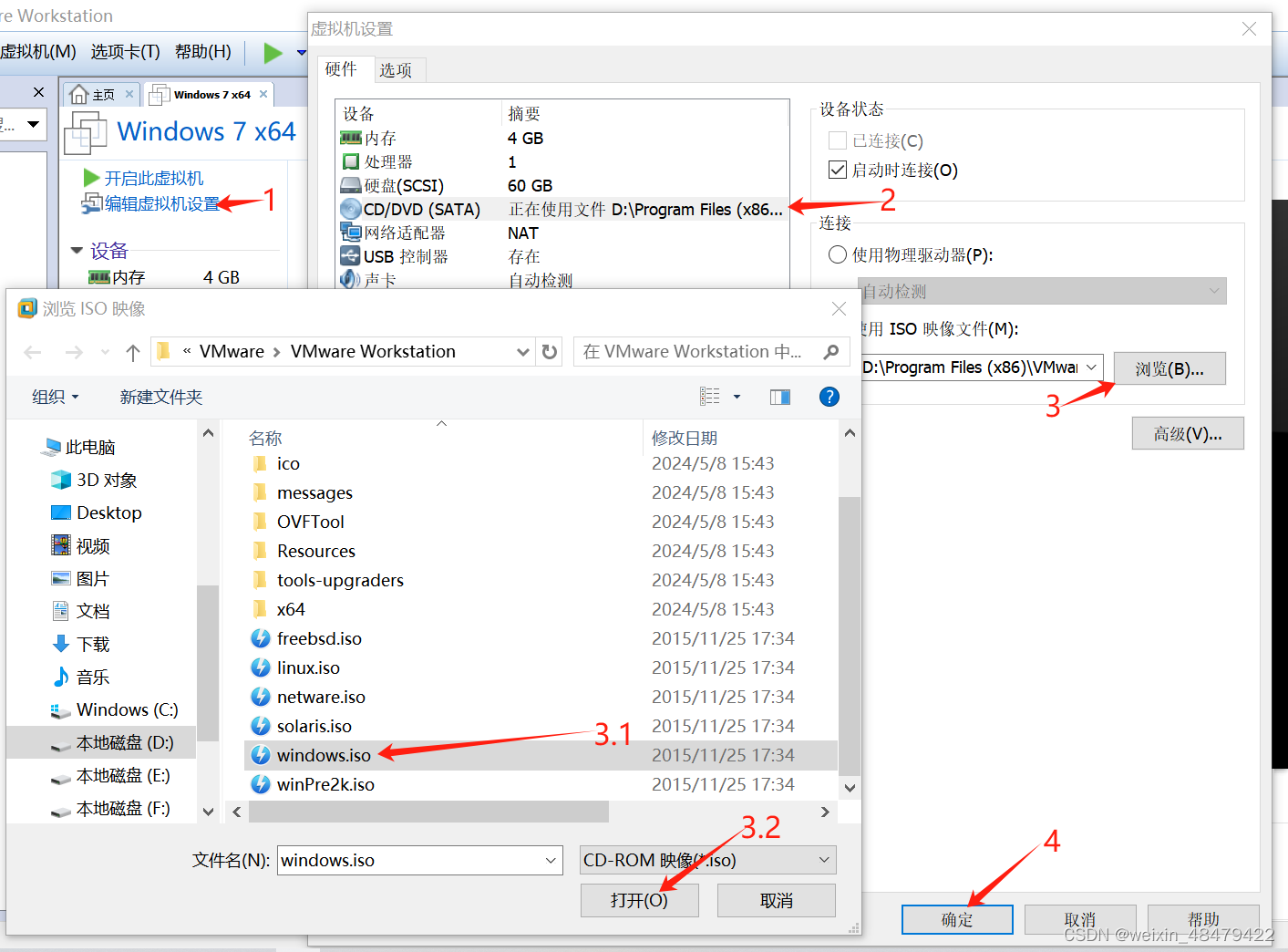Select linux.iso file
1288x952 pixels.
308,667
